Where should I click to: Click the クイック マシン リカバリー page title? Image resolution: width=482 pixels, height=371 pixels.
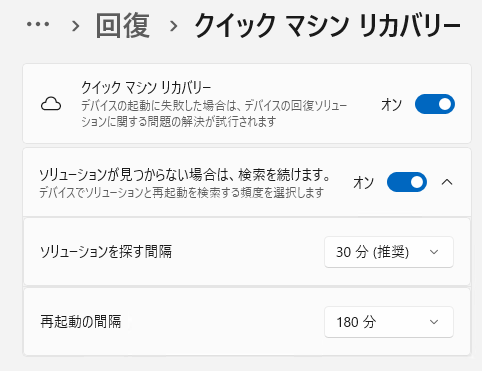point(327,25)
